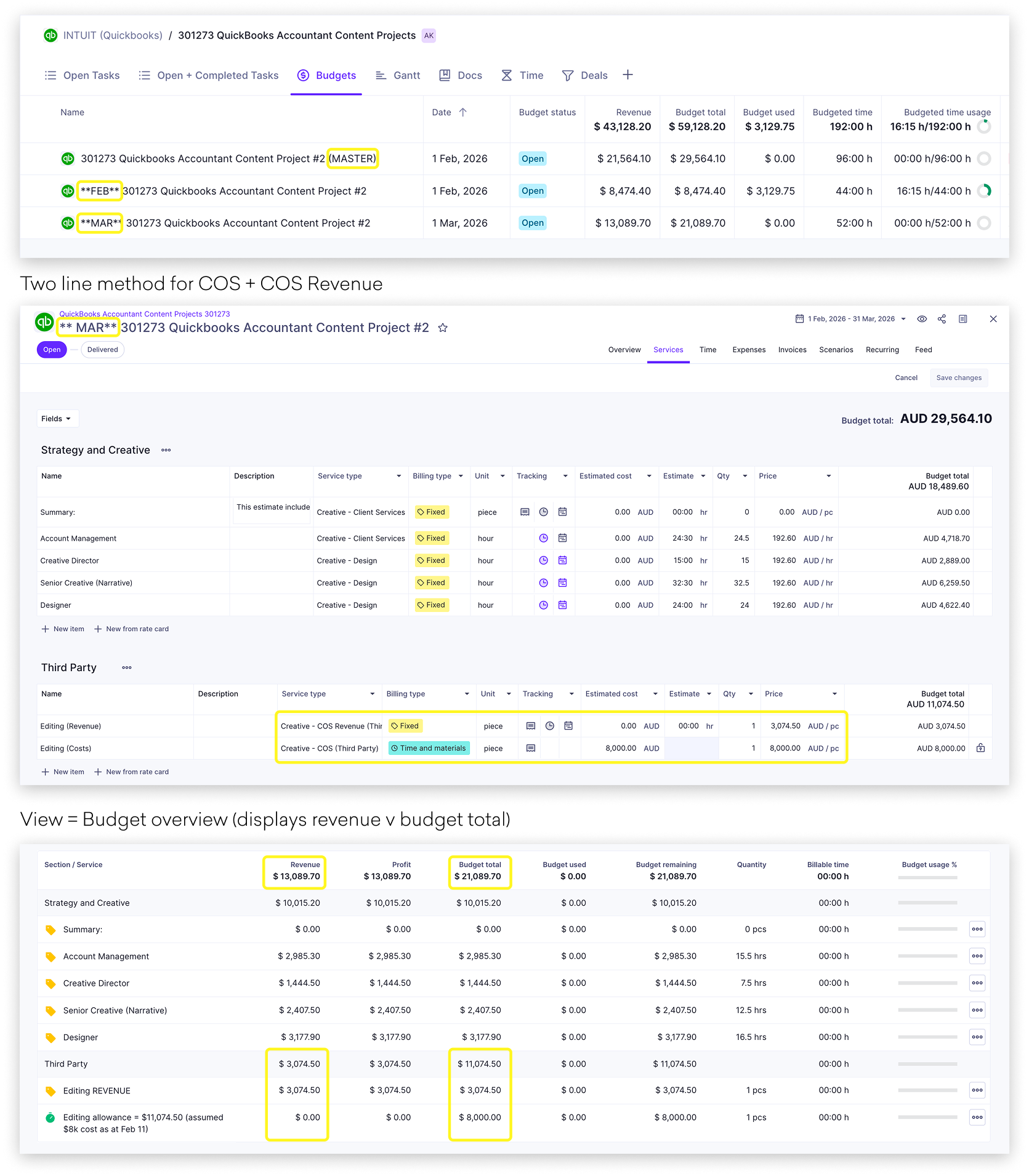This screenshot has height=1176, width=1029.
Task: Expand Tracking column dropdown in Third Party table
Action: pos(571,694)
